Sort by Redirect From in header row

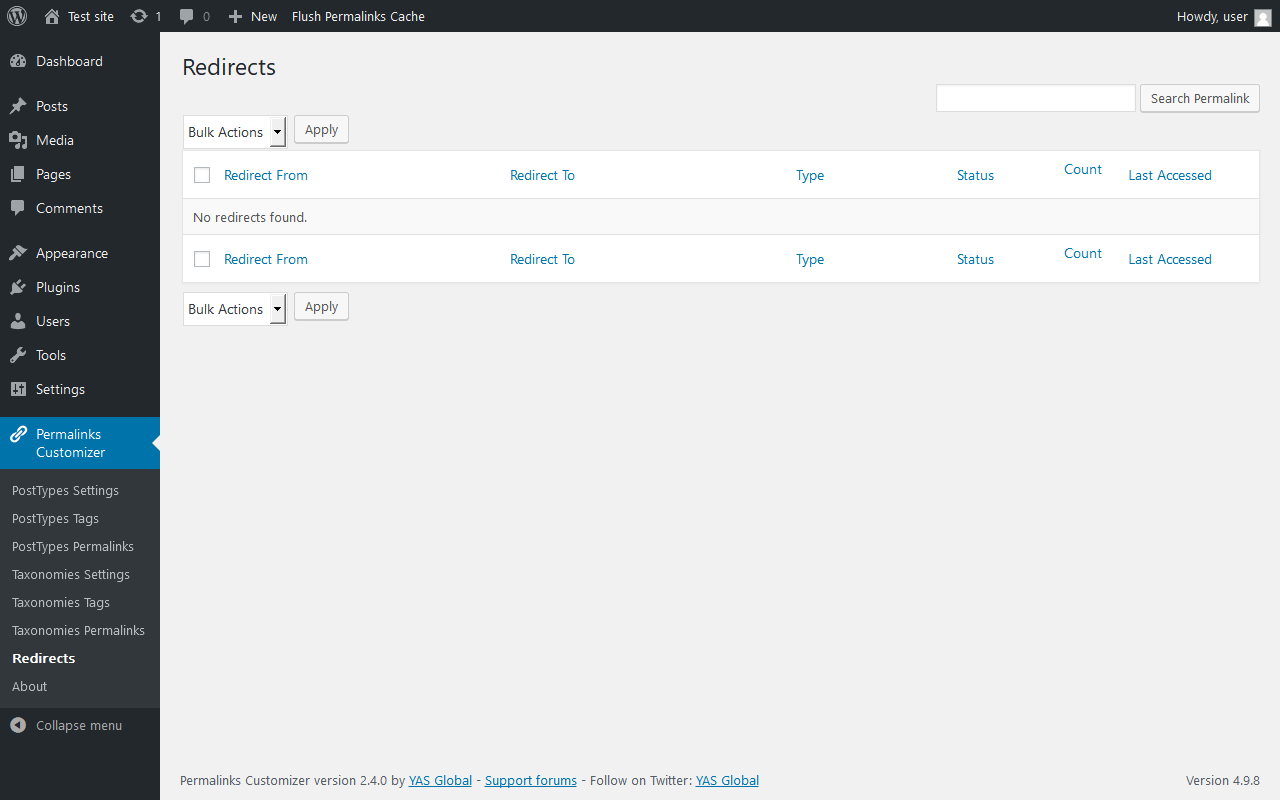(x=266, y=175)
